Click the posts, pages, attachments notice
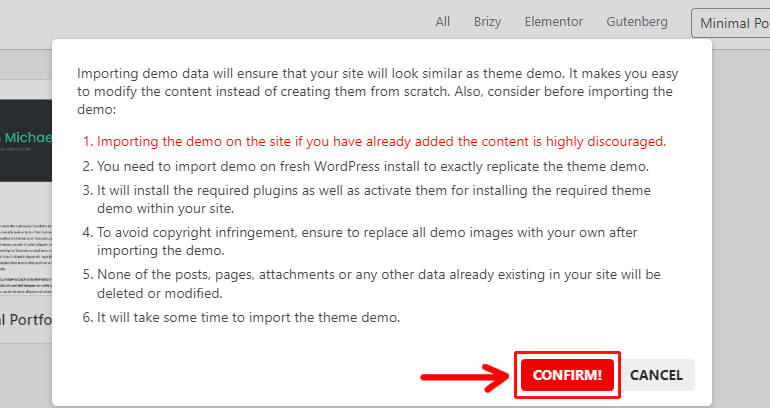 (371, 284)
